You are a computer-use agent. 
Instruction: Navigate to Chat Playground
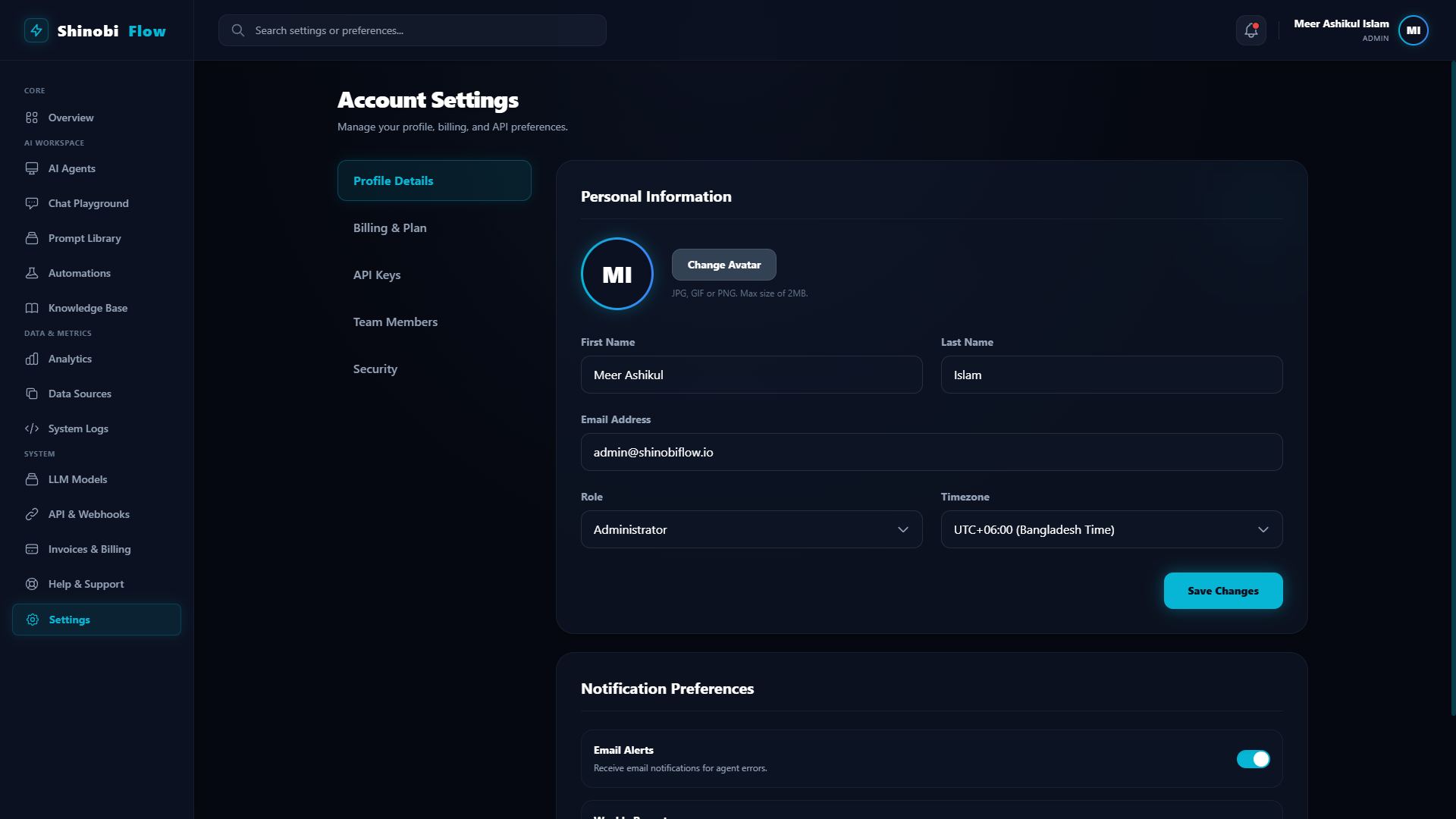click(96, 203)
